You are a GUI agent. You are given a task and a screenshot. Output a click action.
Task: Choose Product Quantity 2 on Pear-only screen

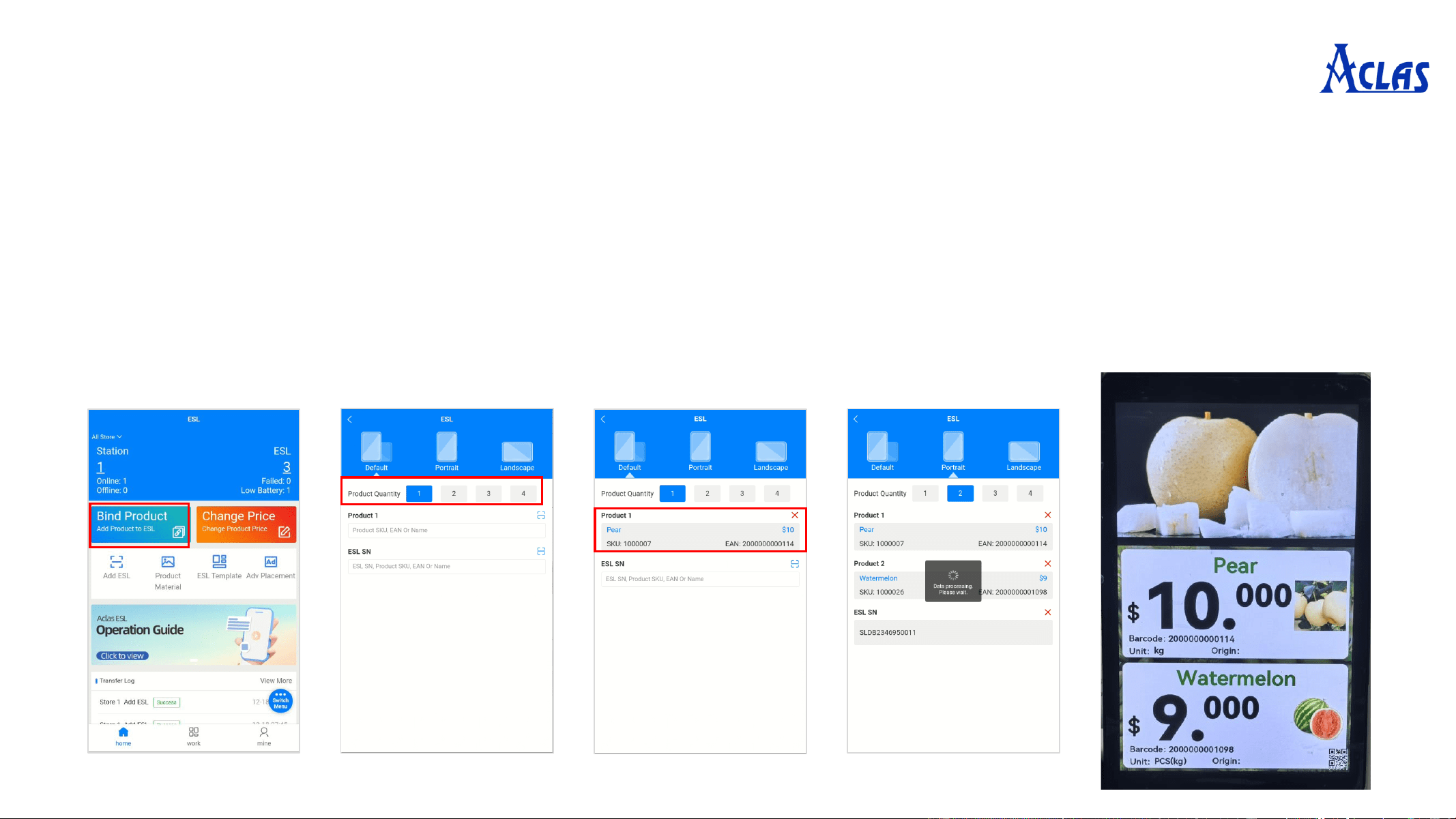coord(707,494)
